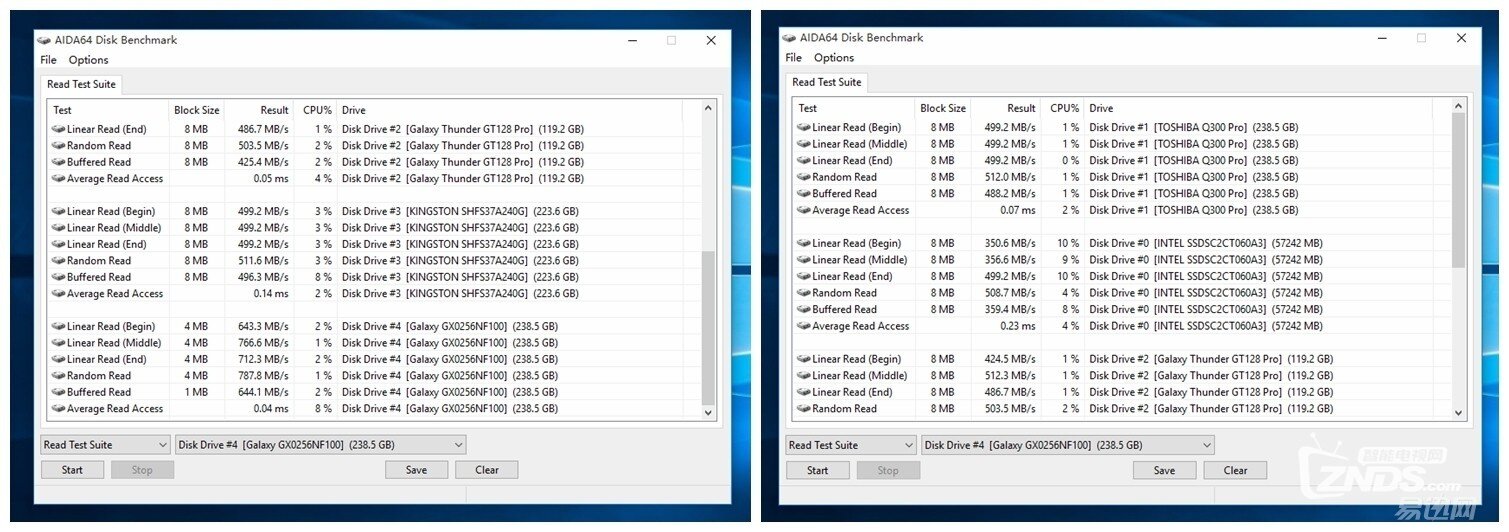Click the 0.23 ms result cell
This screenshot has width=1509, height=532.
pos(1018,326)
